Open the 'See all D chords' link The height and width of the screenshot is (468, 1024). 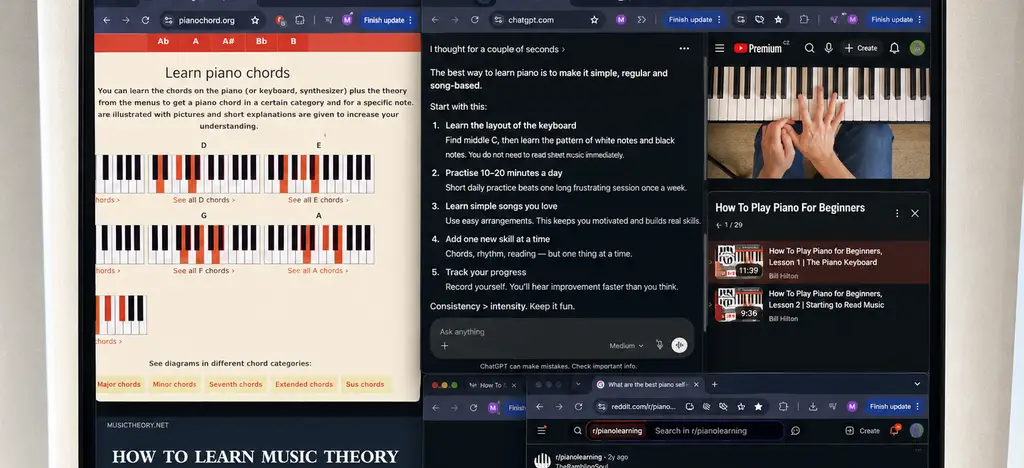[204, 200]
